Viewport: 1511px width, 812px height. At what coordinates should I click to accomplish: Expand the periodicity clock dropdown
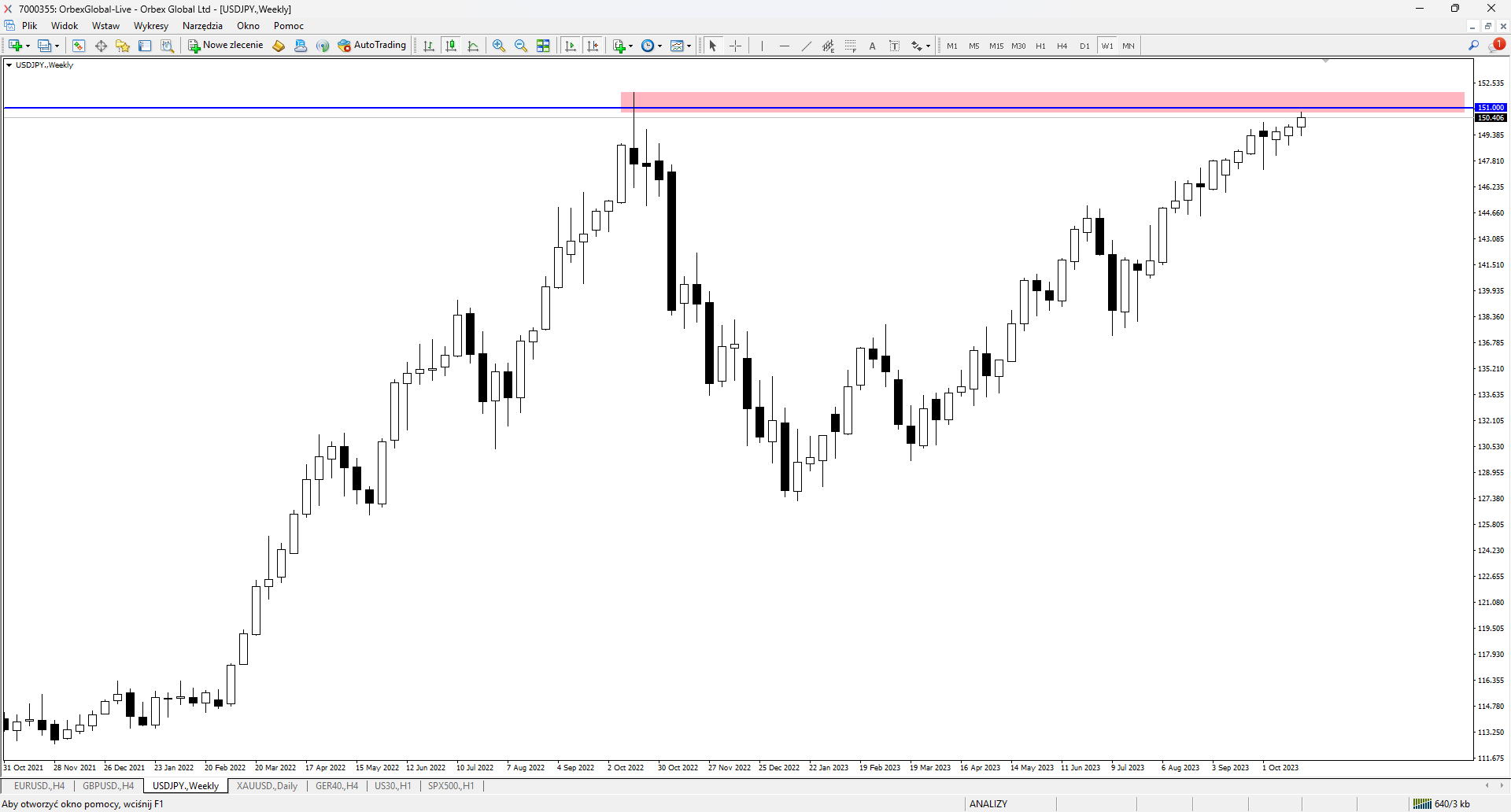659,46
